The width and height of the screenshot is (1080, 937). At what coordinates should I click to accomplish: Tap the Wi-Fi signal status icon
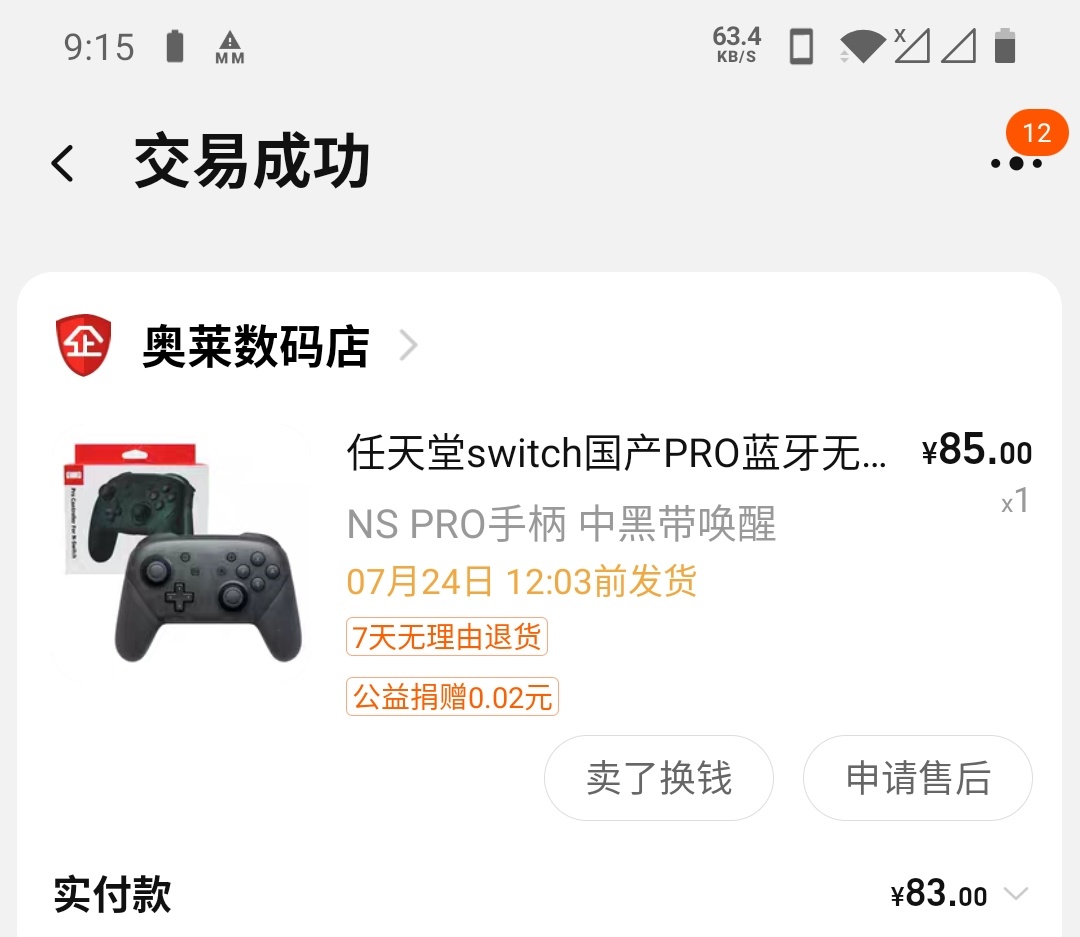point(862,47)
